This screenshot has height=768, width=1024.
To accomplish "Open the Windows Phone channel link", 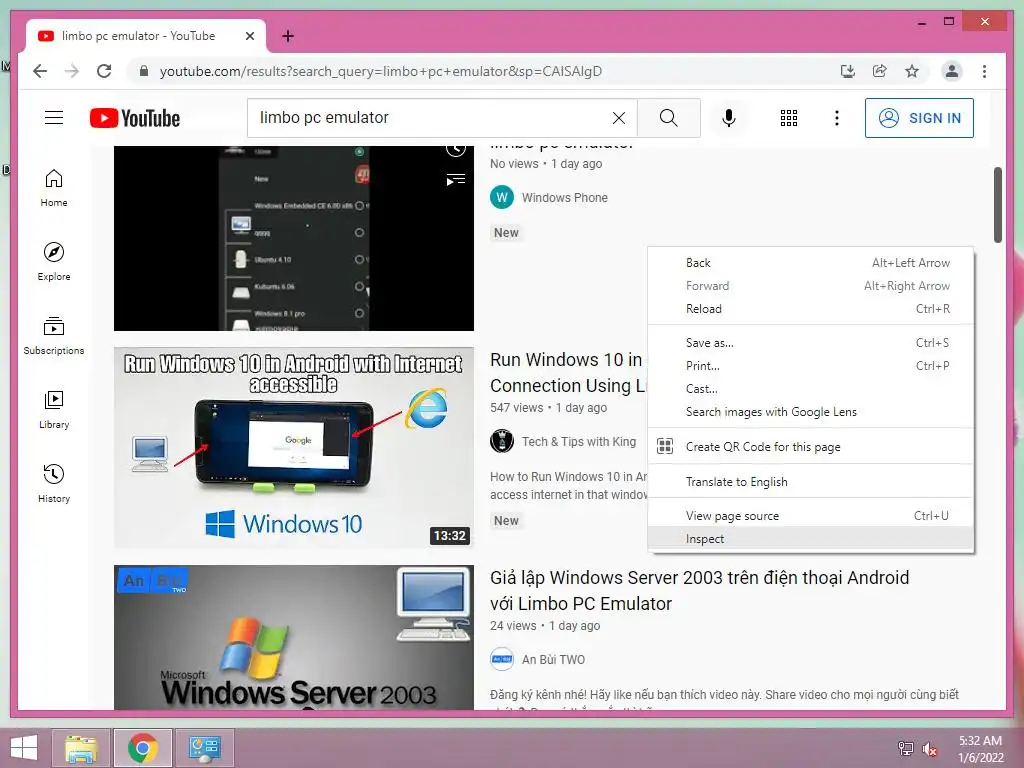I will click(564, 197).
